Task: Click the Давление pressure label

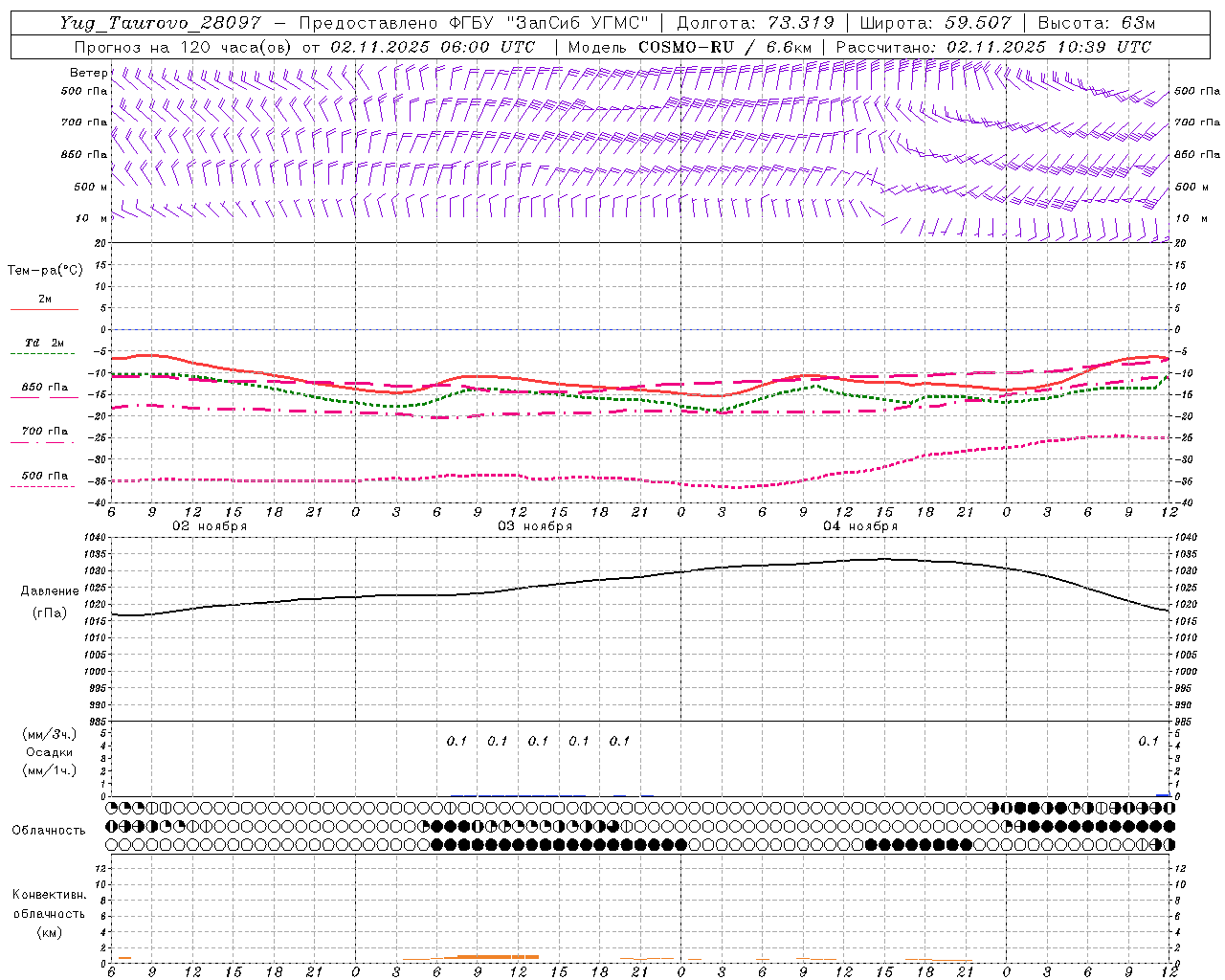Action: (49, 590)
